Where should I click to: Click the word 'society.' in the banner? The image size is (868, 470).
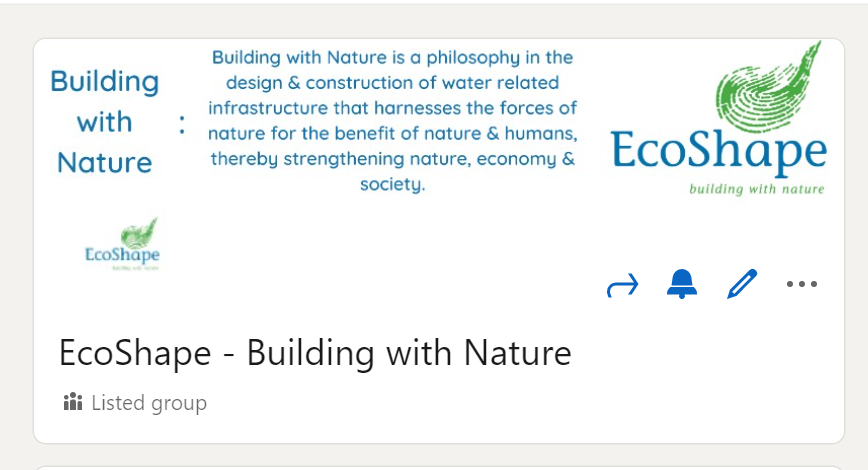[x=392, y=184]
